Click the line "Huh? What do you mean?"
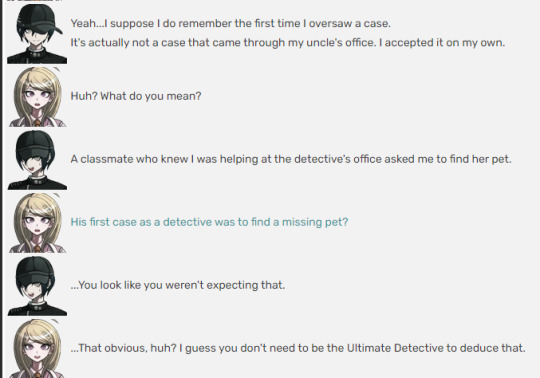This screenshot has width=540, height=378. point(136,96)
